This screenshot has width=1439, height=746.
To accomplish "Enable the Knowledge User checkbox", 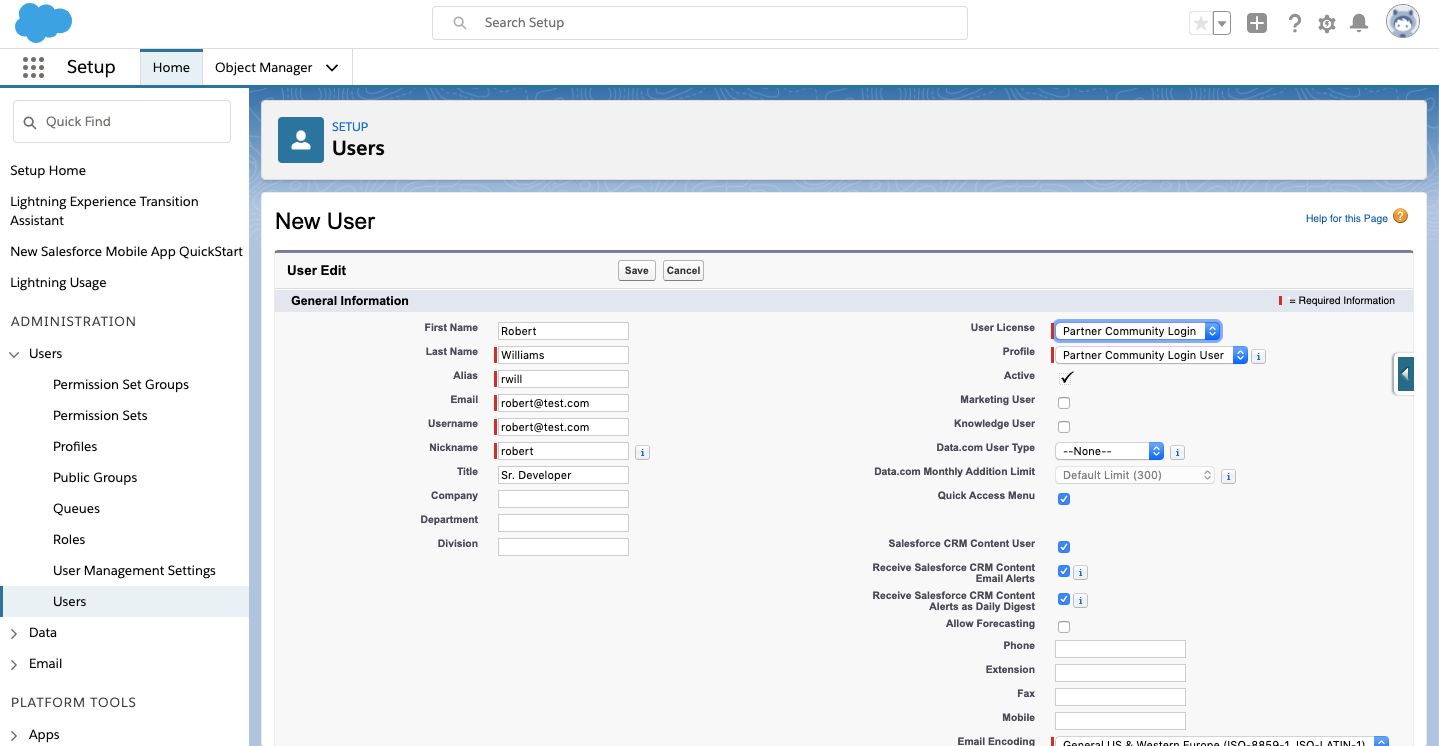I will (1064, 427).
